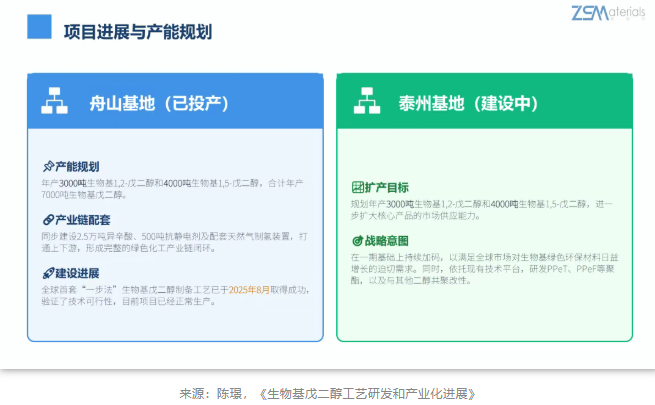Image resolution: width=655 pixels, height=405 pixels.
Task: Click the ZSMaterials logo
Action: click(x=608, y=13)
